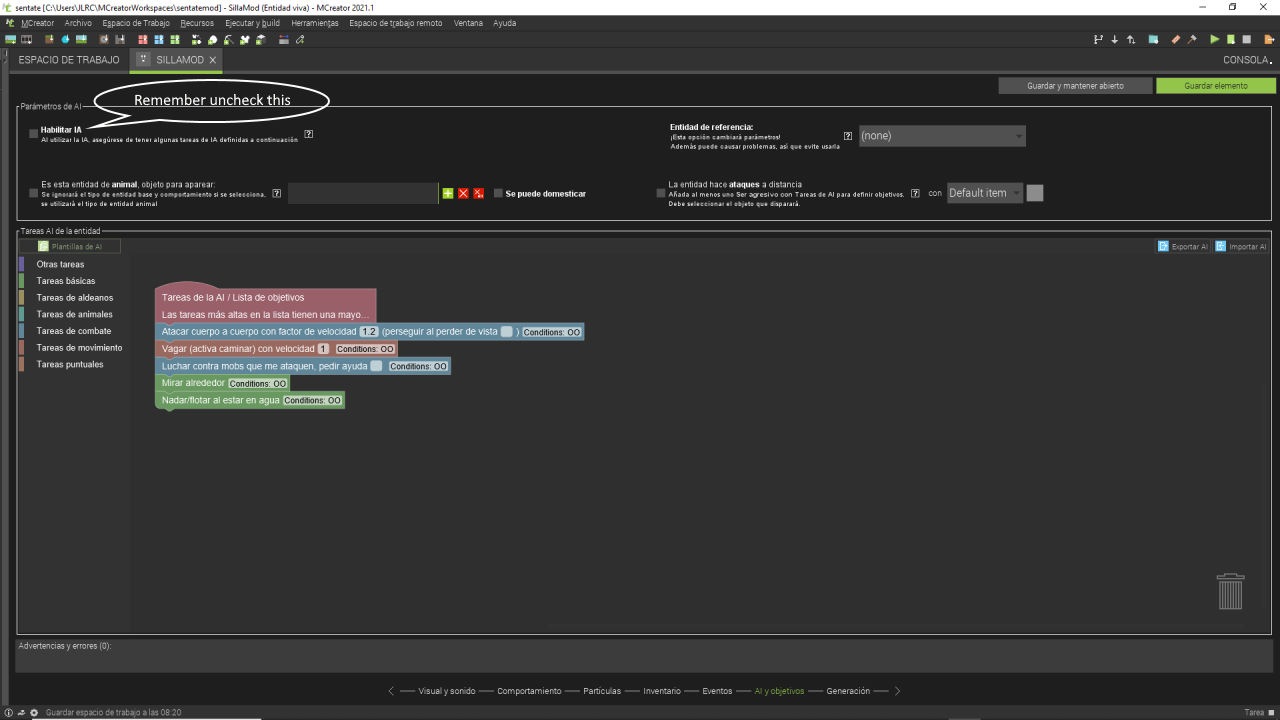Click Guardar elemento button
Viewport: 1280px width, 720px height.
1216,86
